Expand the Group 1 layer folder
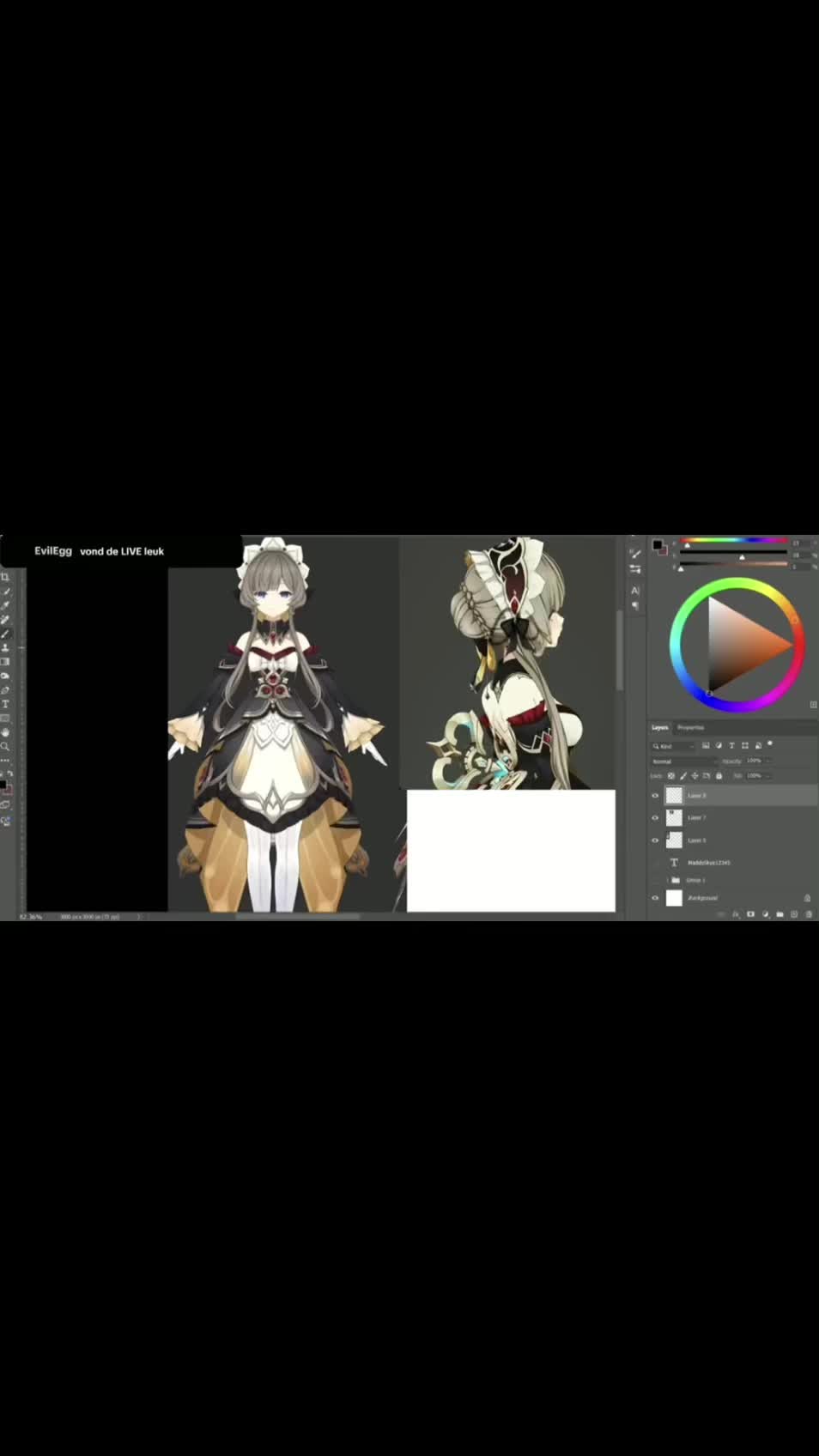 click(x=667, y=881)
